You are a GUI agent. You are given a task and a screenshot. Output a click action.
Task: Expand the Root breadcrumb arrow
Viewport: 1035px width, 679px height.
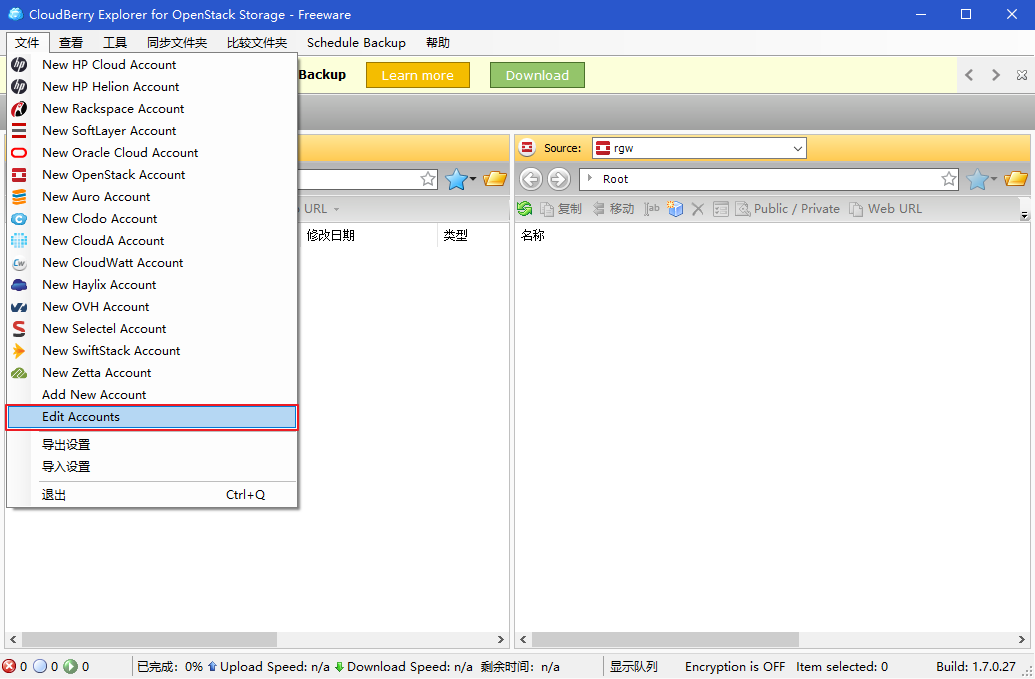tap(588, 178)
